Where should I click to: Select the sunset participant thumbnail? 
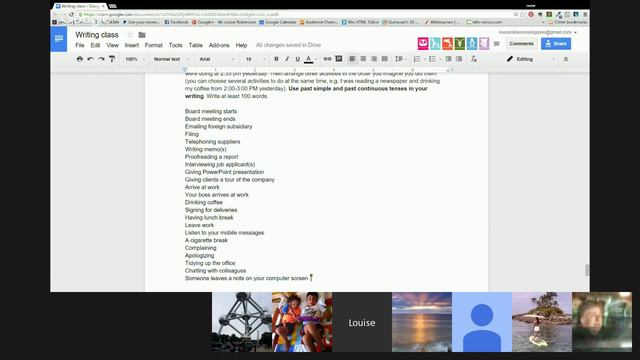tap(422, 322)
